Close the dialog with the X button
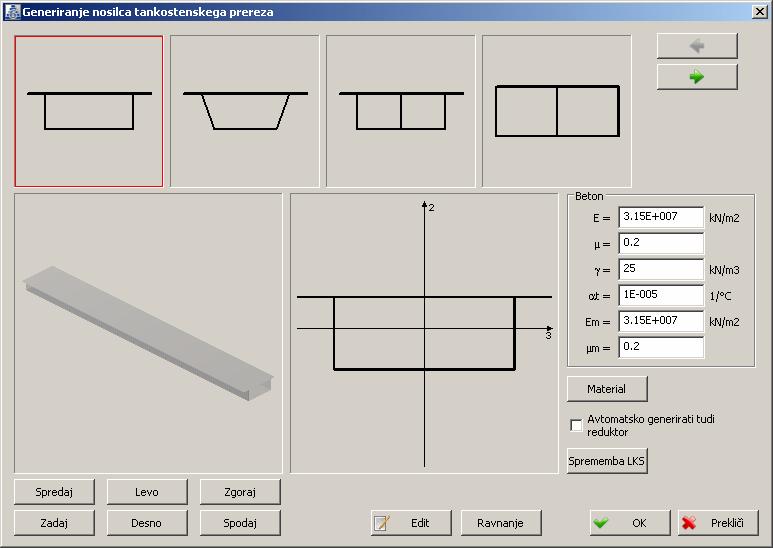The width and height of the screenshot is (773, 548). pos(760,12)
